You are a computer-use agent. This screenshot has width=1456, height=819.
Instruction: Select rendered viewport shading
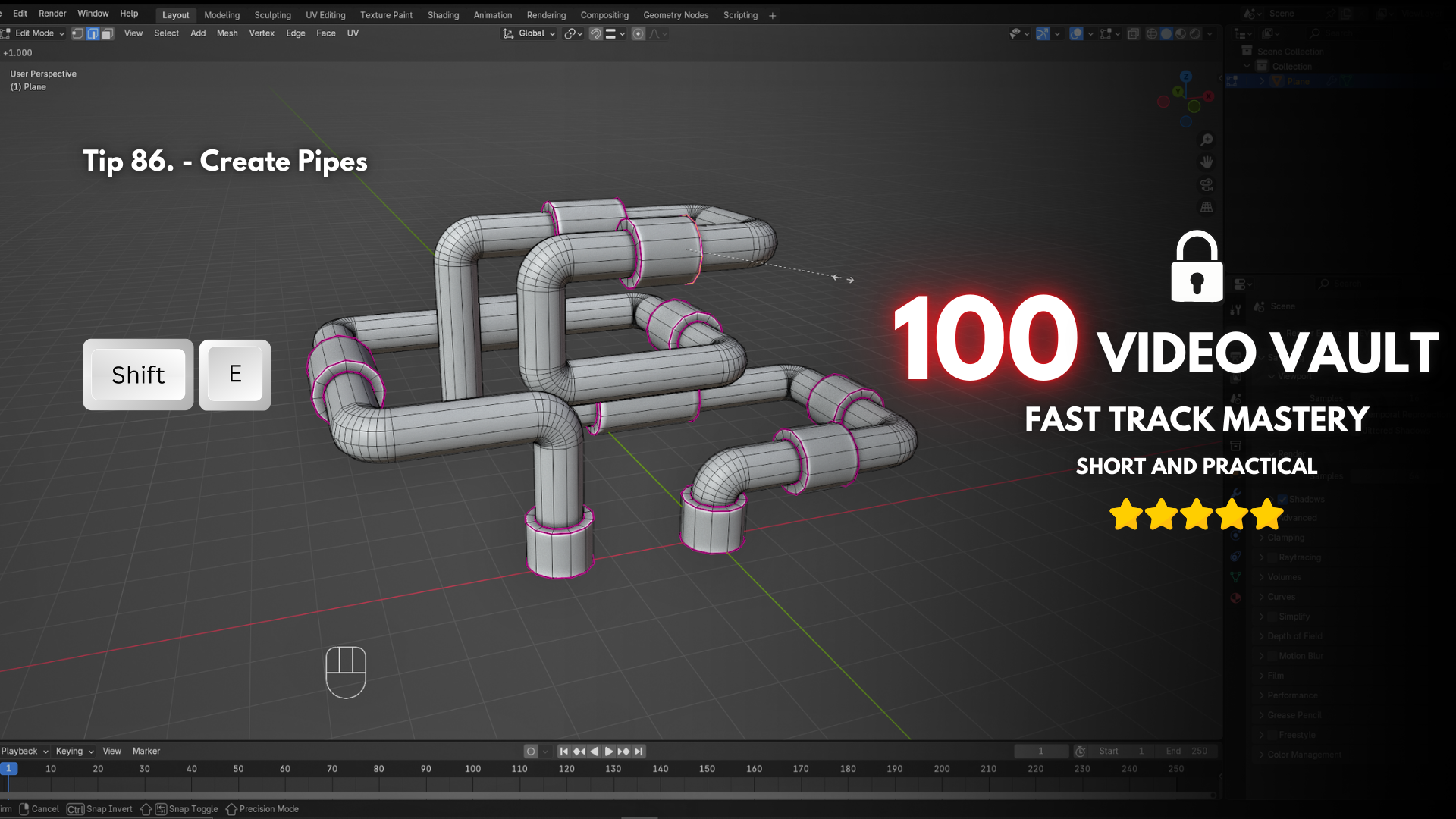1195,33
